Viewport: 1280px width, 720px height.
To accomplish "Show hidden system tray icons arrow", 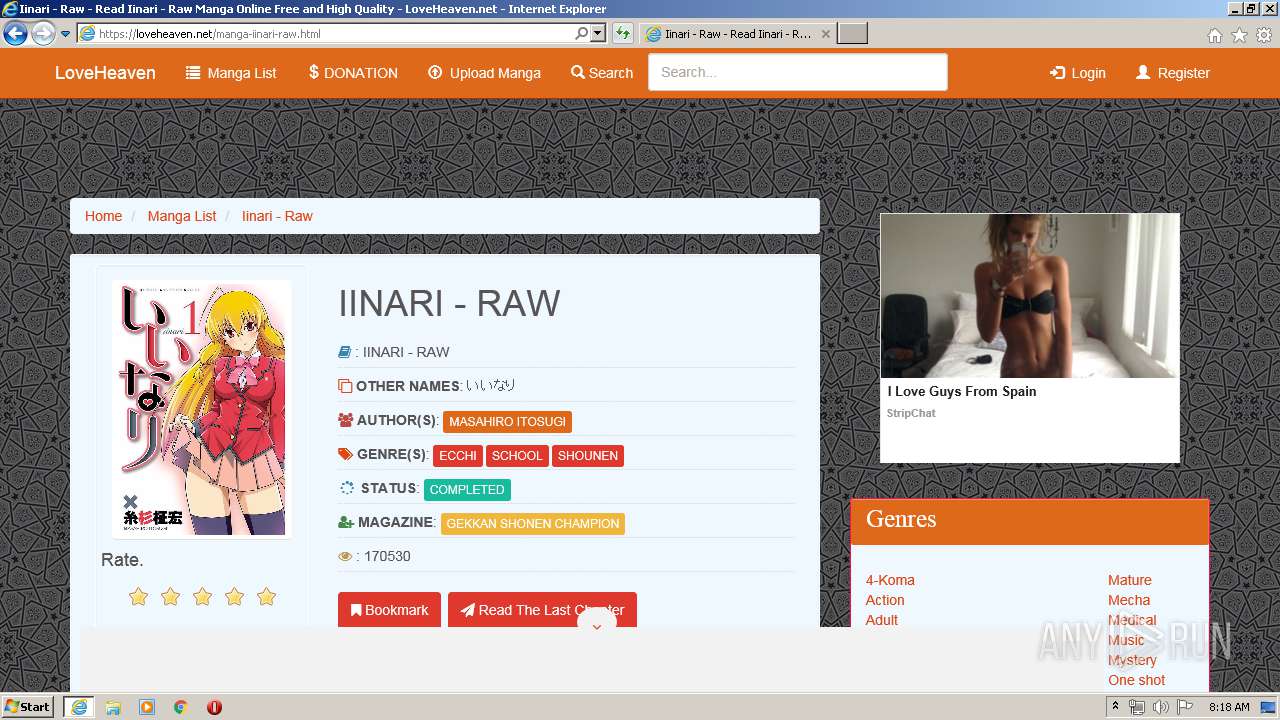I will 1116,707.
